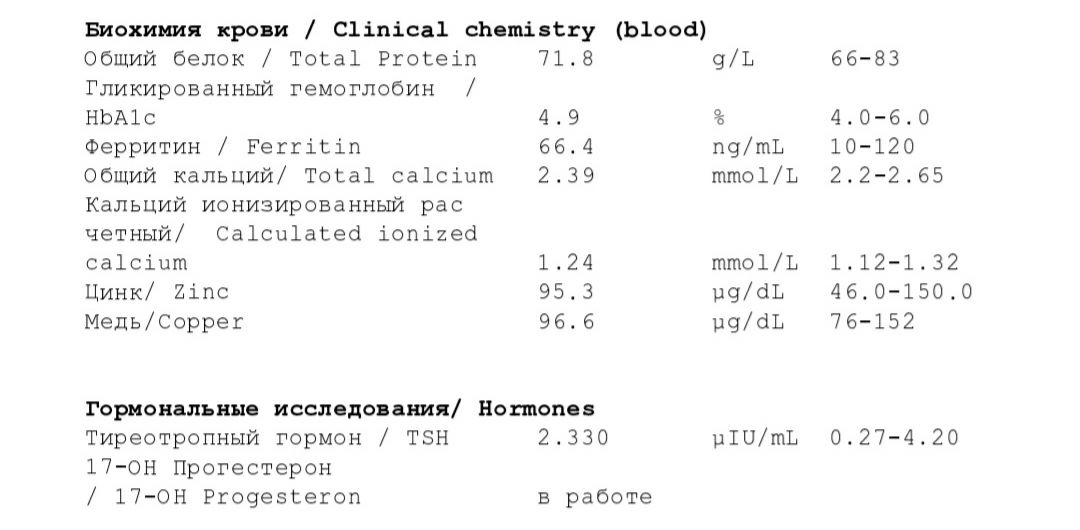This screenshot has width=1080, height=530.
Task: Click the HbA1c result 4.9
Action: point(559,118)
